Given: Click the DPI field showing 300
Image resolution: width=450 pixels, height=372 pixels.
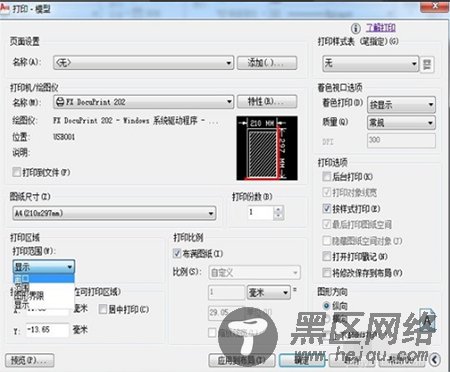Looking at the screenshot, I should (x=401, y=140).
